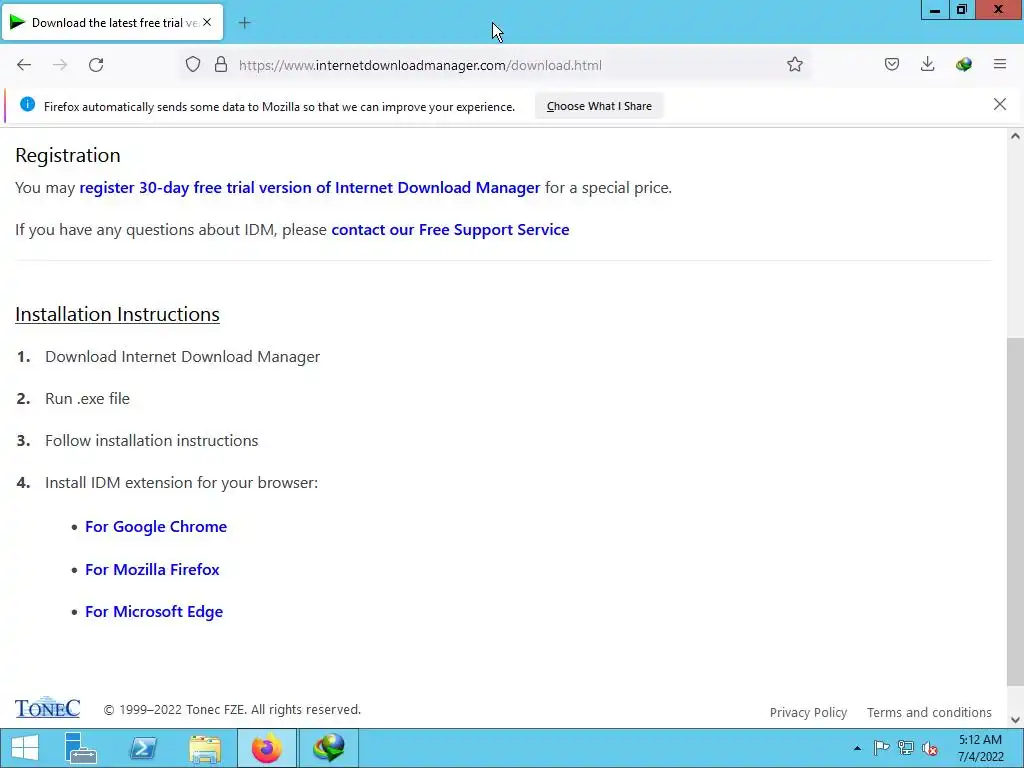This screenshot has height=768, width=1024.
Task: Open the Windows Start menu
Action: [x=25, y=748]
